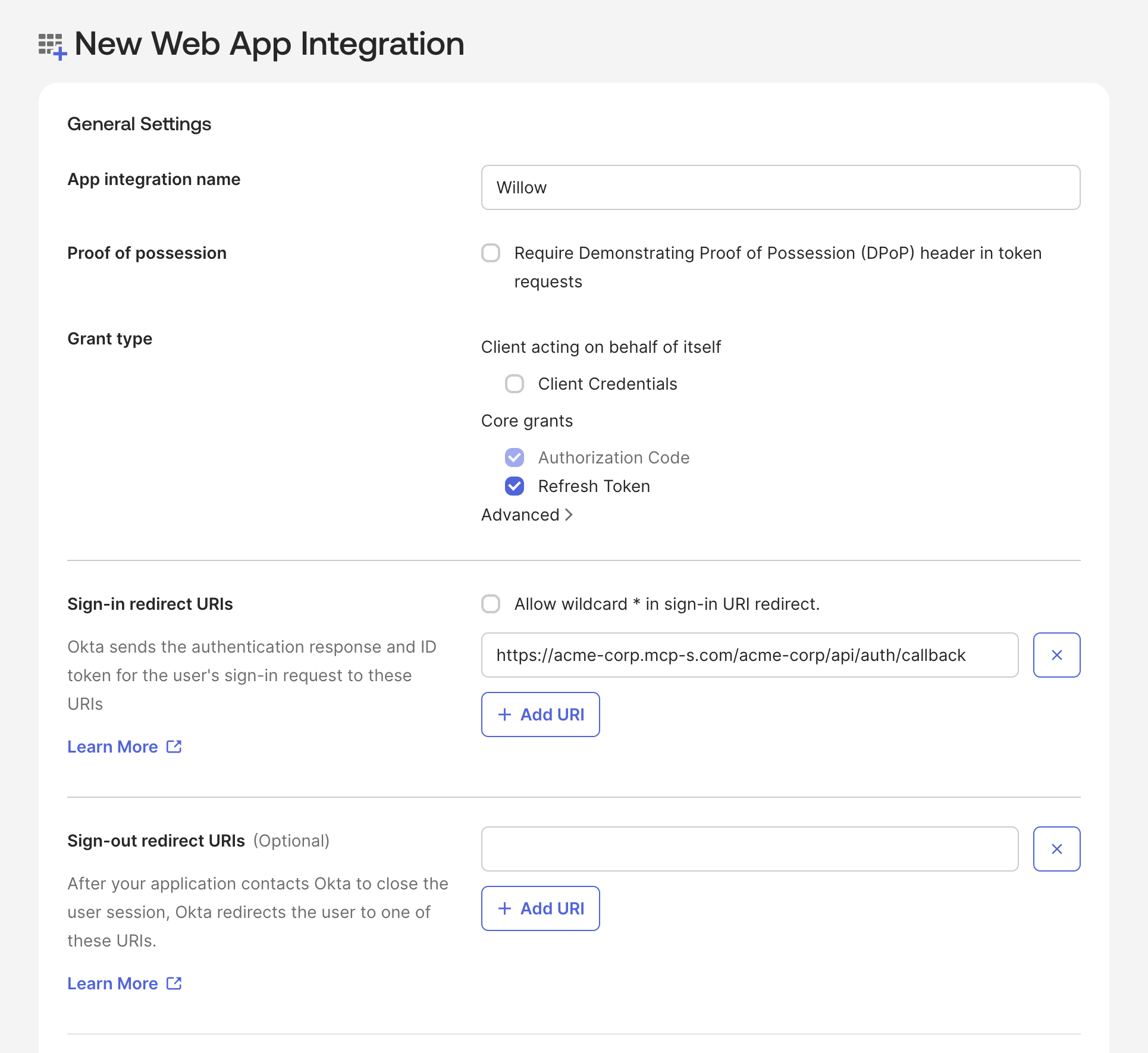Screen dimensions: 1148x1053
Task: Click the Sign-in redirect URIs heading
Action: 150,604
